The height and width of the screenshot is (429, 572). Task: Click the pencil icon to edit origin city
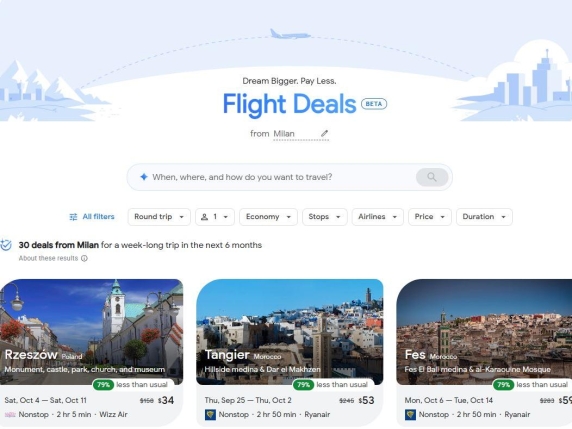[324, 134]
